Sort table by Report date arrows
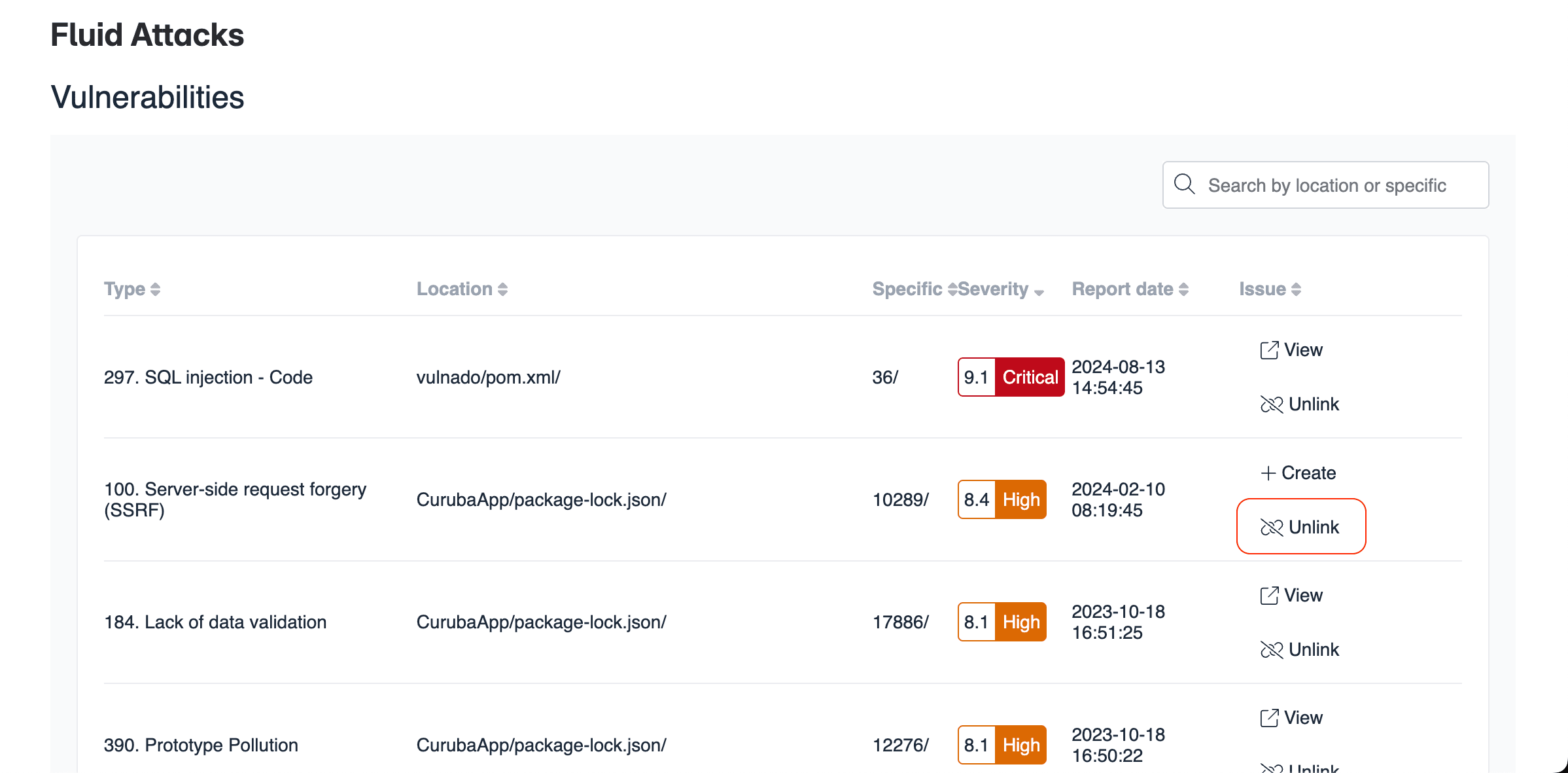The image size is (1568, 773). tap(1183, 289)
